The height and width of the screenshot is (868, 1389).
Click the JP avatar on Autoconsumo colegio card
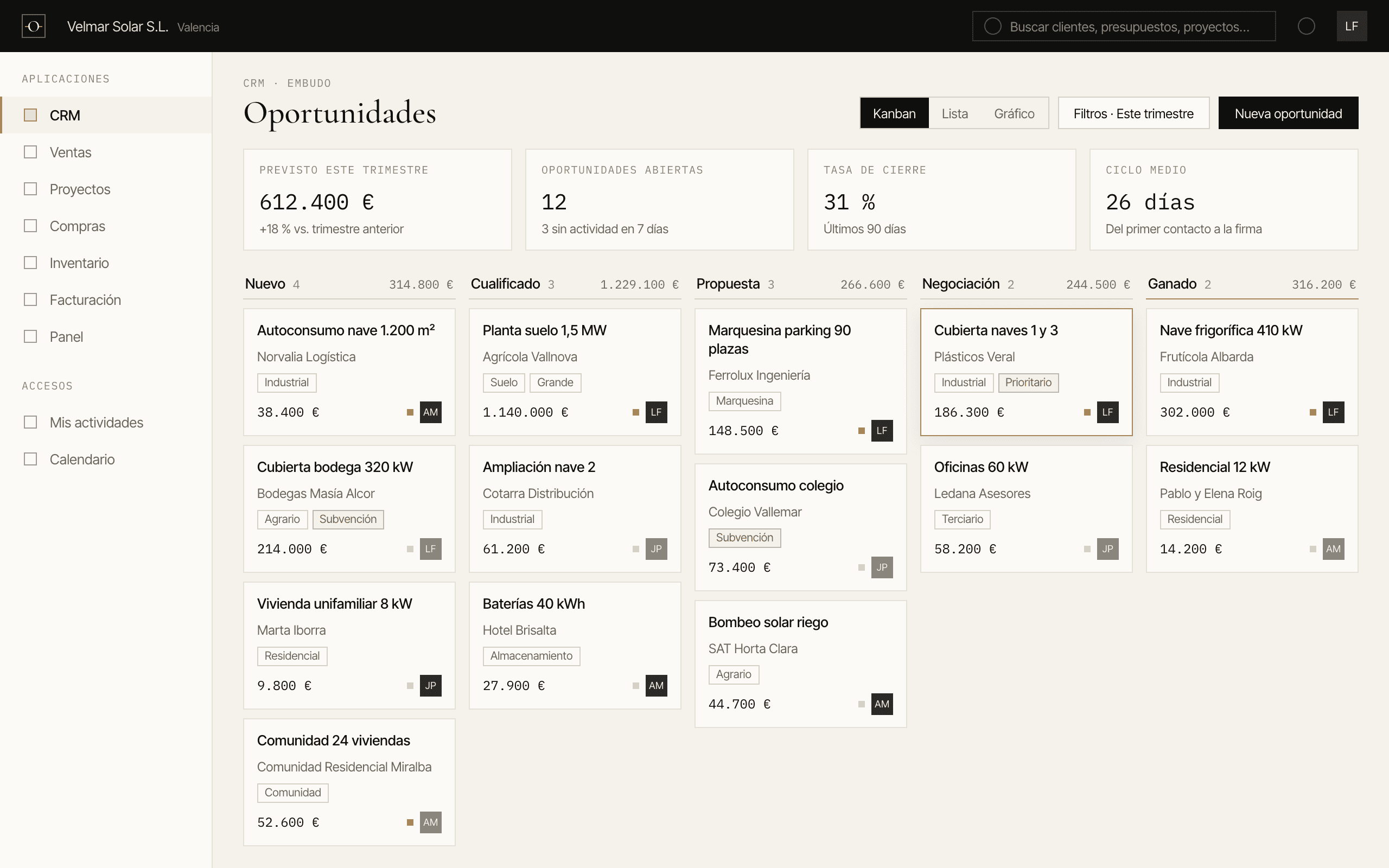coord(882,567)
